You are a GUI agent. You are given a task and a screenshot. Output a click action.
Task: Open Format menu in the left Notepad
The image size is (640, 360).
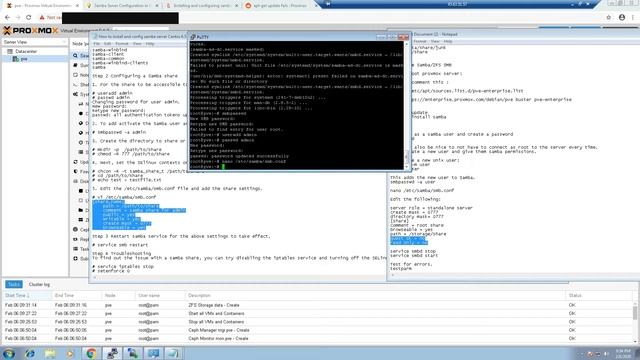[122, 44]
